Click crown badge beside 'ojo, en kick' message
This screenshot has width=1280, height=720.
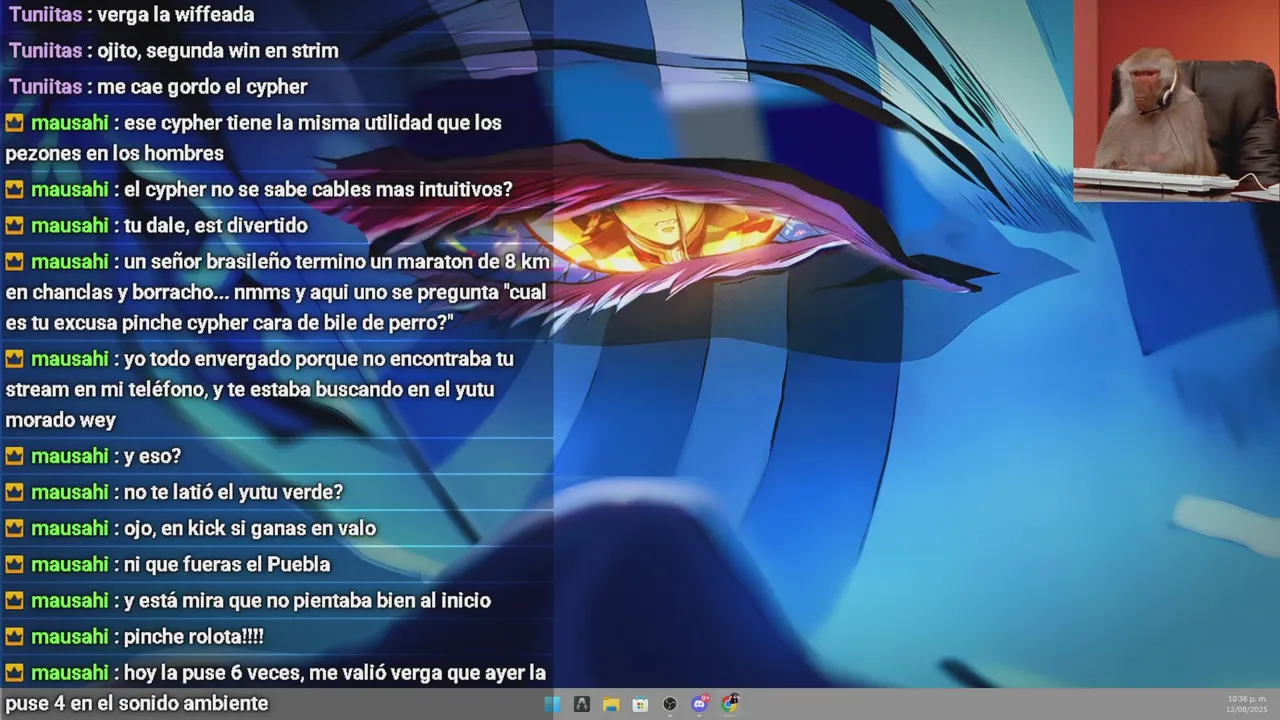pos(14,529)
